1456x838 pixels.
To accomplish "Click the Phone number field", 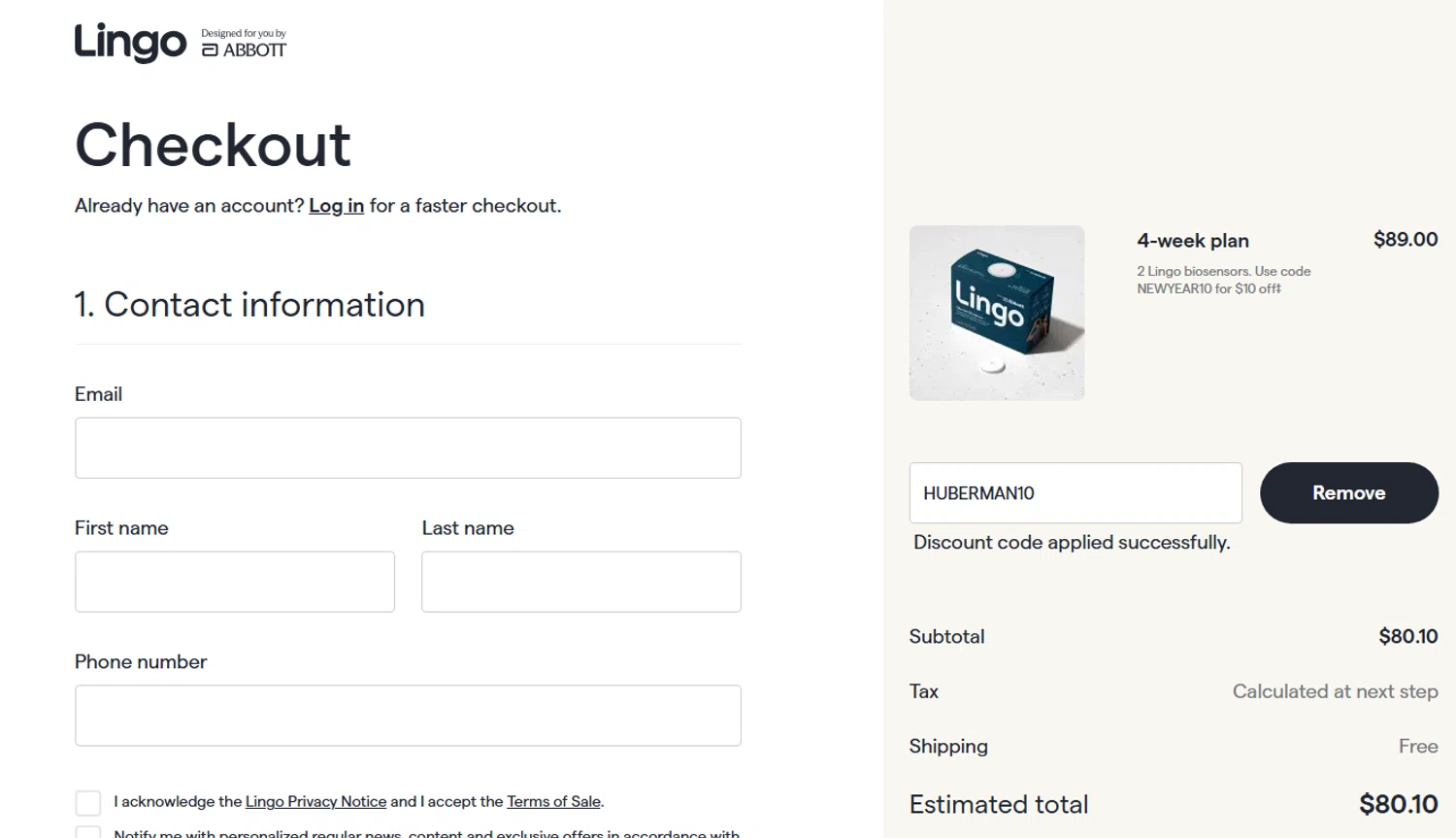I will tap(408, 716).
